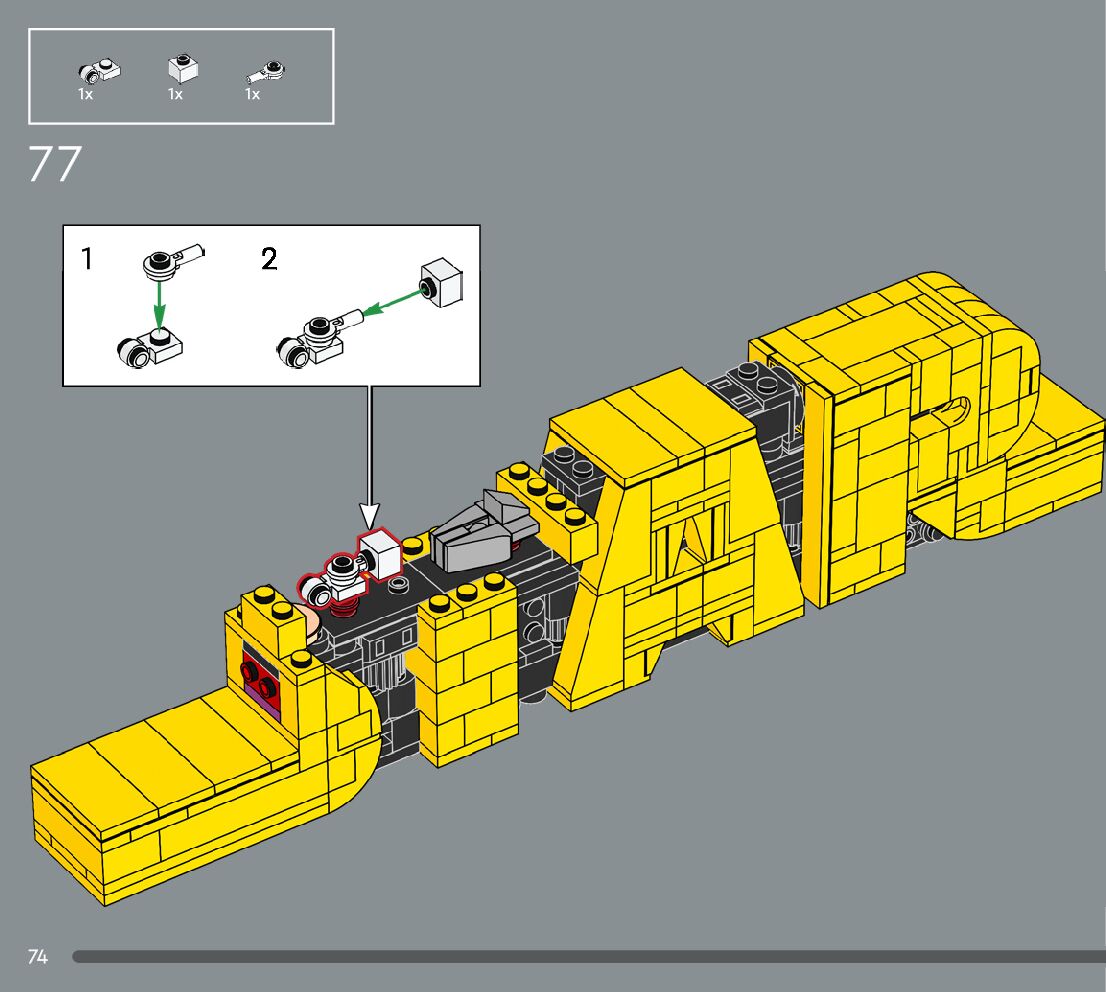Click the page progress bar at bottom
This screenshot has width=1106, height=992.
[588, 957]
